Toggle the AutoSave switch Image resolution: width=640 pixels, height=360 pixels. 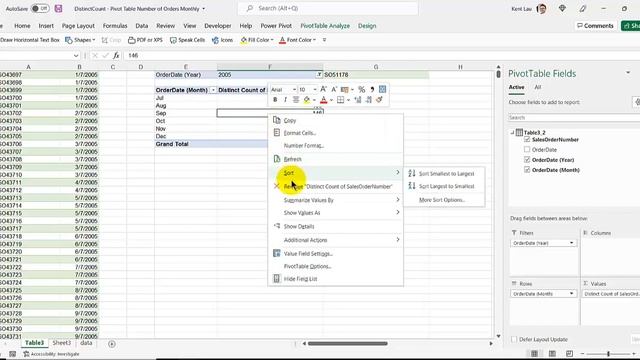pyautogui.click(x=40, y=8)
